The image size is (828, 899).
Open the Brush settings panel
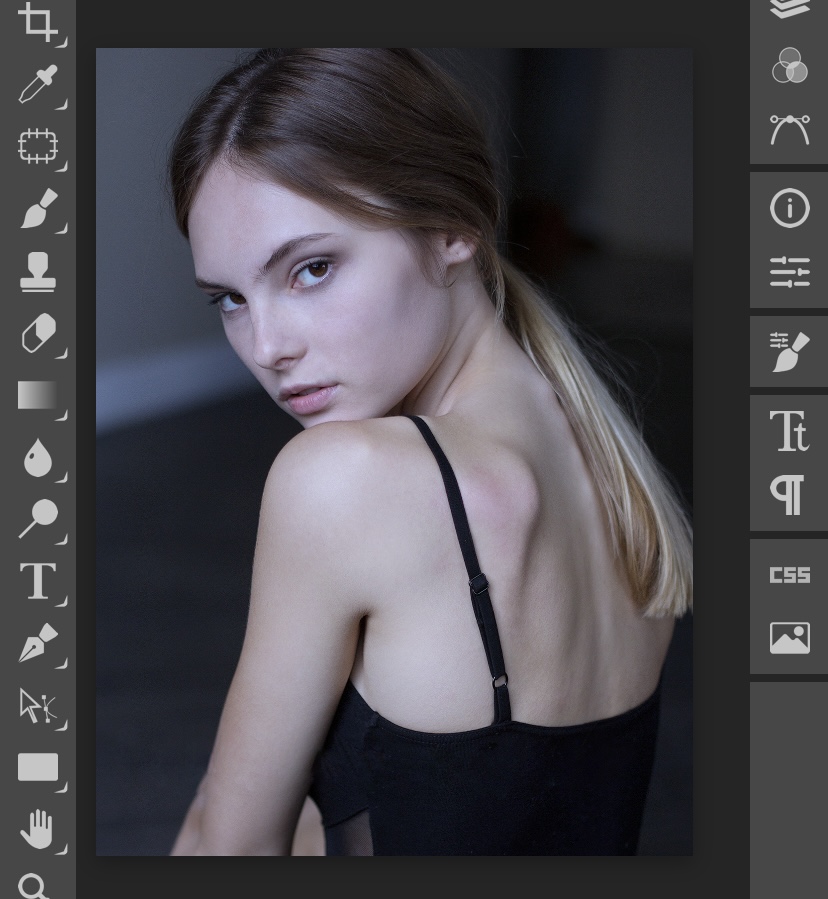click(x=790, y=351)
